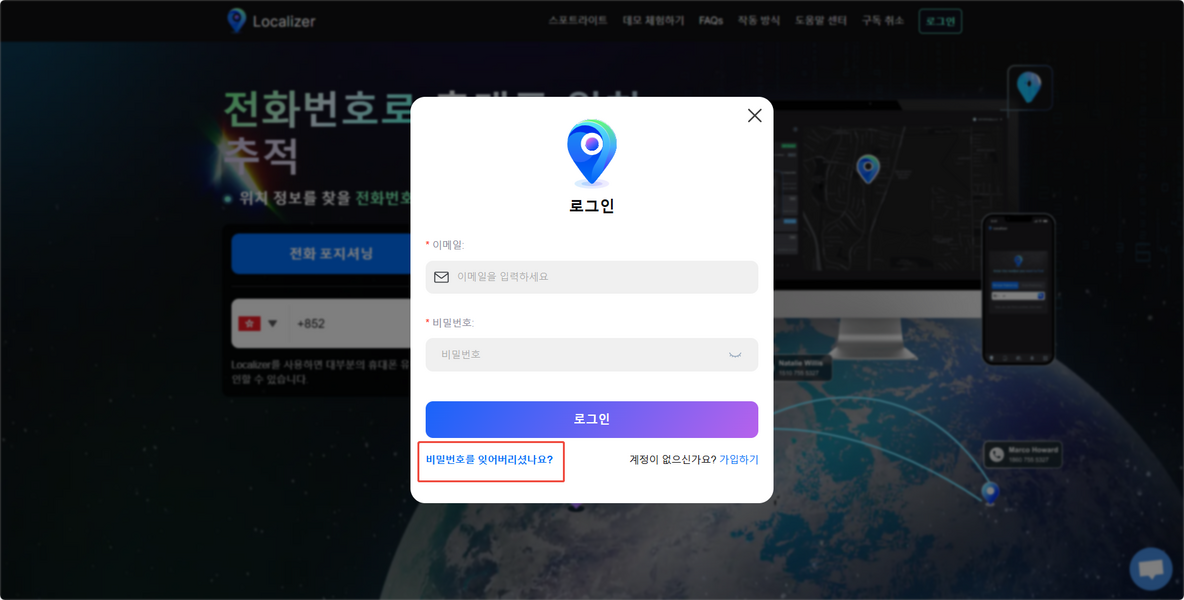Viewport: 1184px width, 600px height.
Task: Open 구독 취소 in navigation bar
Action: point(883,21)
